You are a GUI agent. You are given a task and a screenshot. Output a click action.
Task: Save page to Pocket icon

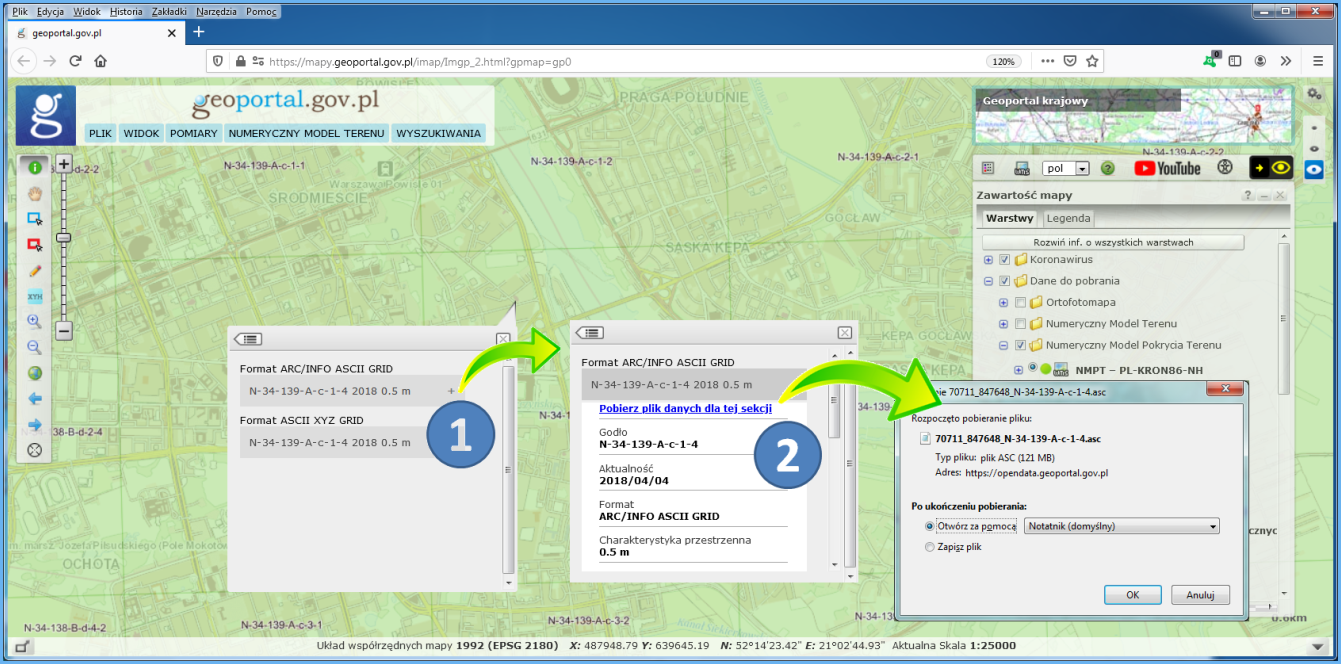coord(1069,61)
